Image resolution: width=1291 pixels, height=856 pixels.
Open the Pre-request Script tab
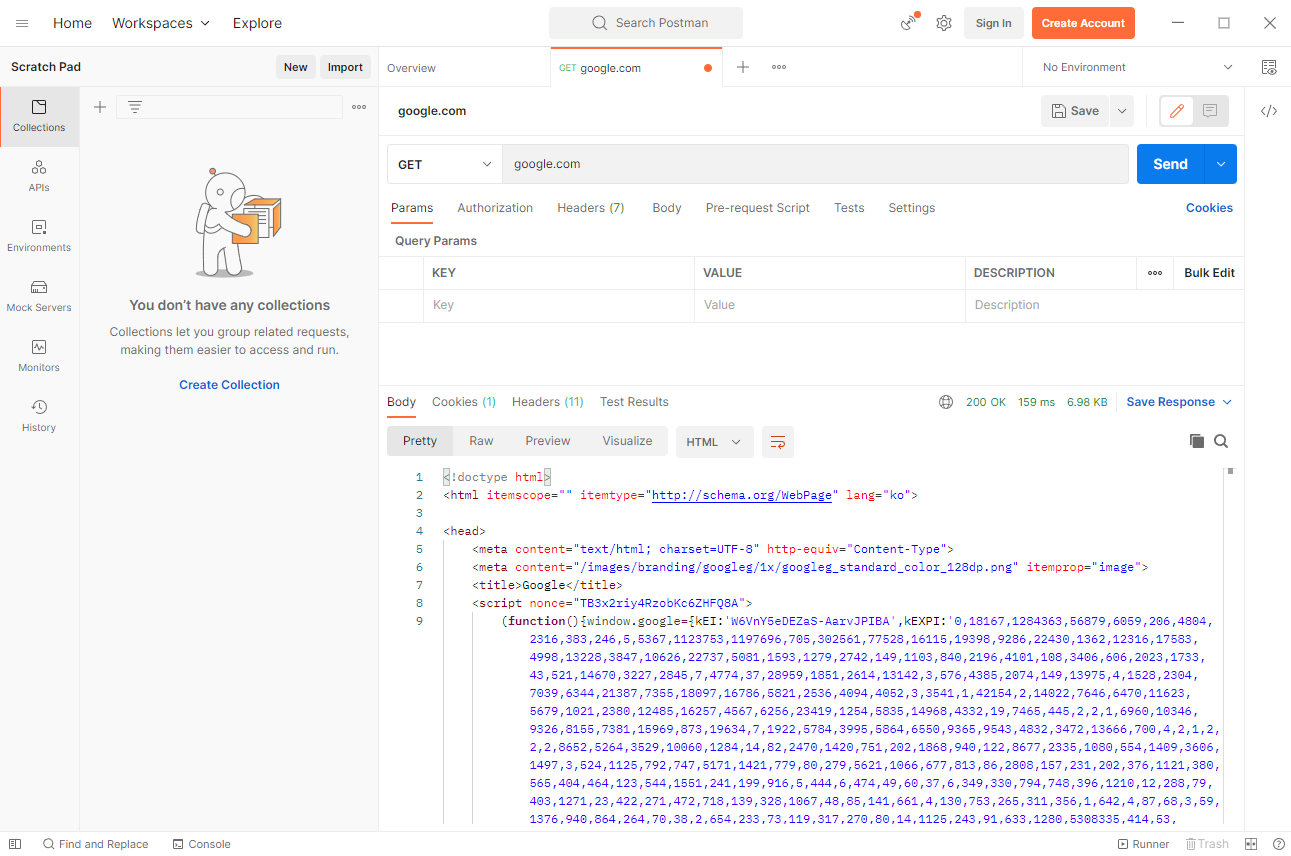758,208
